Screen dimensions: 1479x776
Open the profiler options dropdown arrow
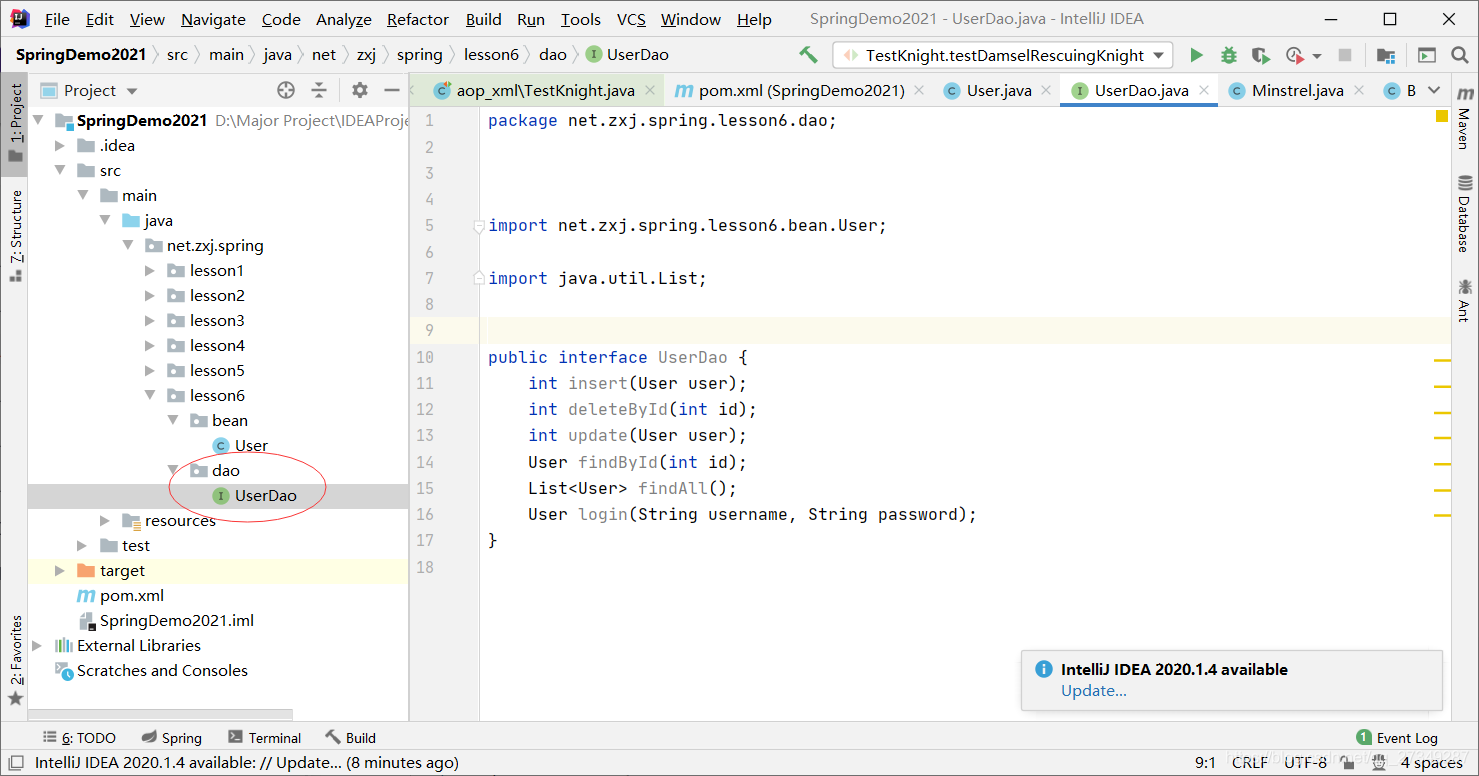pyautogui.click(x=1316, y=56)
